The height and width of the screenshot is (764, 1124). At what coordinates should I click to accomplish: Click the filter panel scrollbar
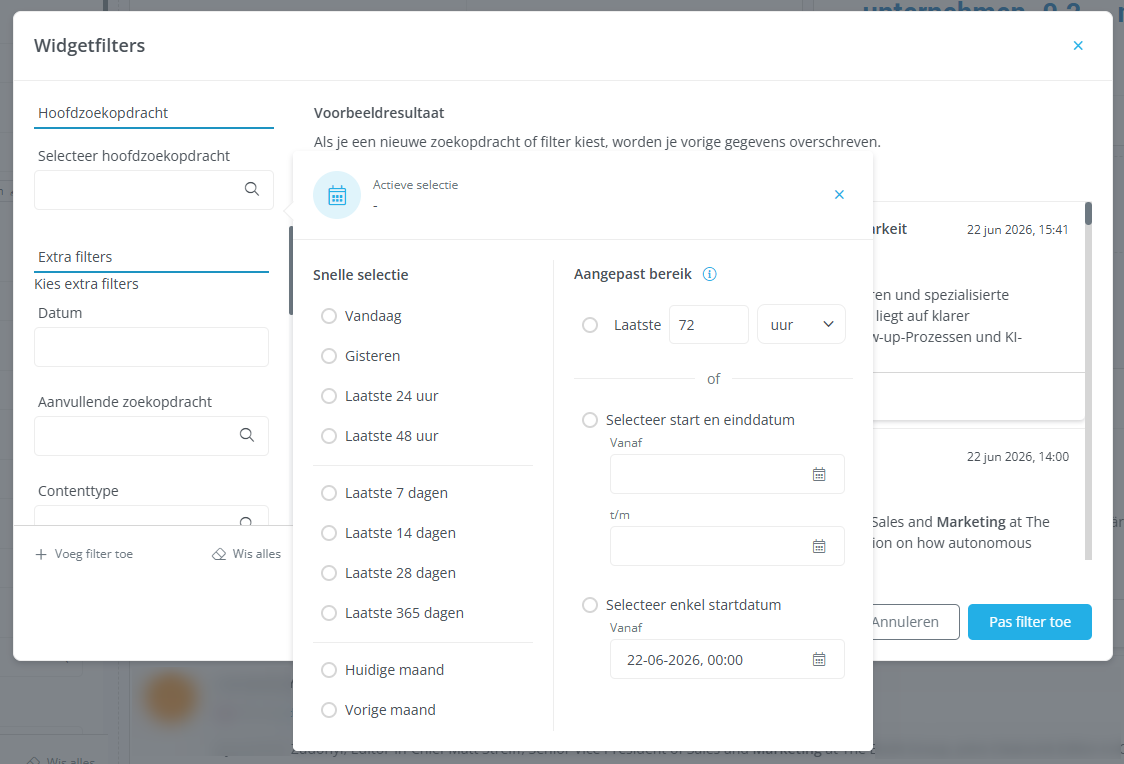pyautogui.click(x=290, y=271)
